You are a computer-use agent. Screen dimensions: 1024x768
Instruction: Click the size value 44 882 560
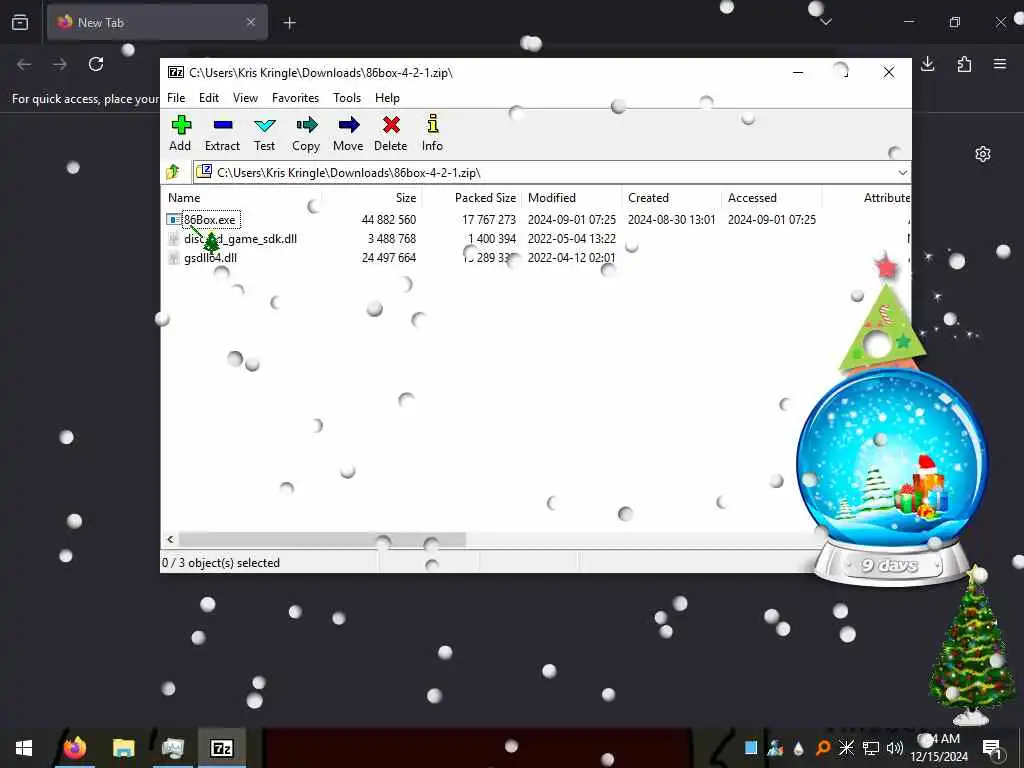click(x=389, y=220)
